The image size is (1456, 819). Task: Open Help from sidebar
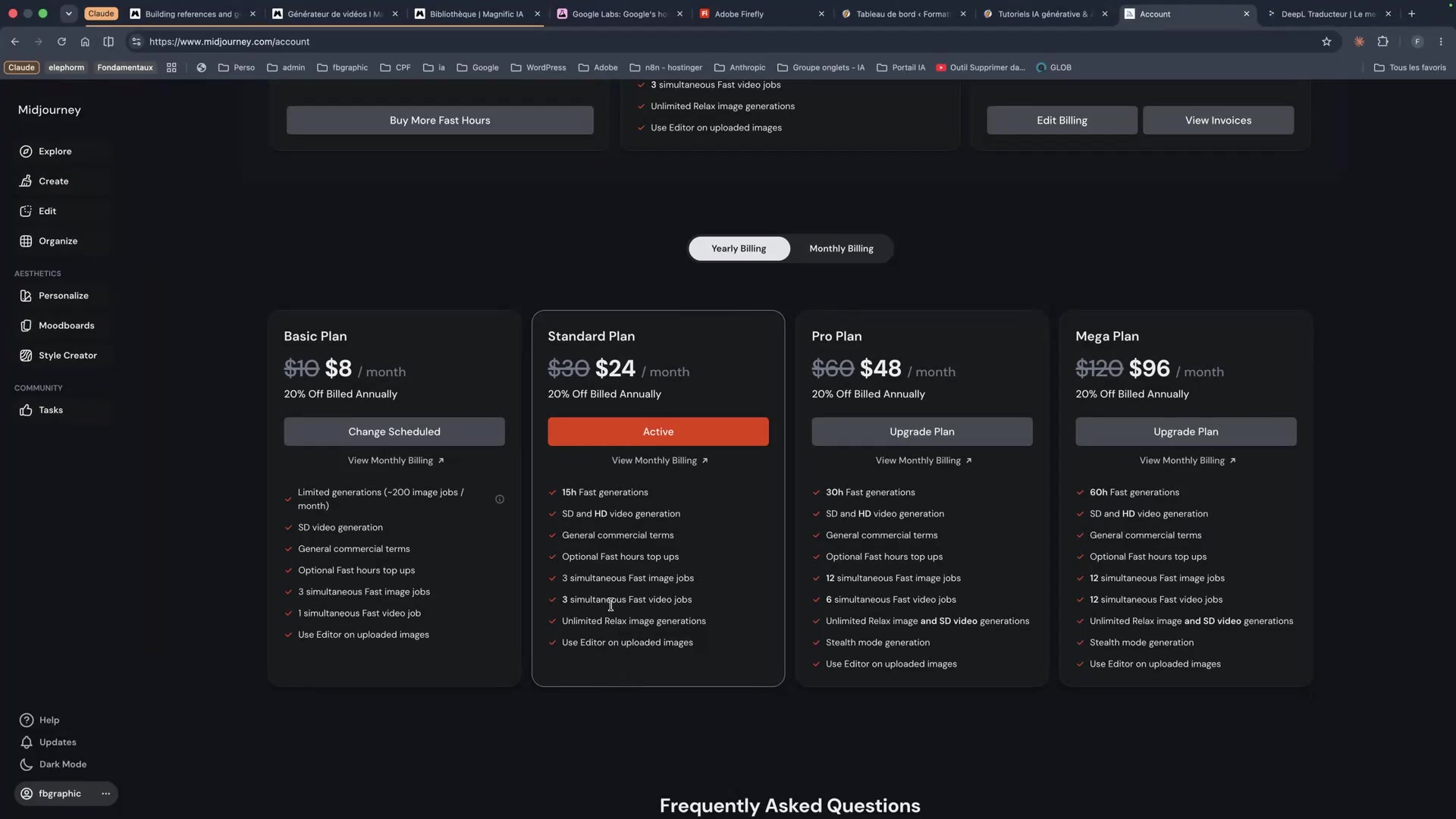pyautogui.click(x=39, y=720)
